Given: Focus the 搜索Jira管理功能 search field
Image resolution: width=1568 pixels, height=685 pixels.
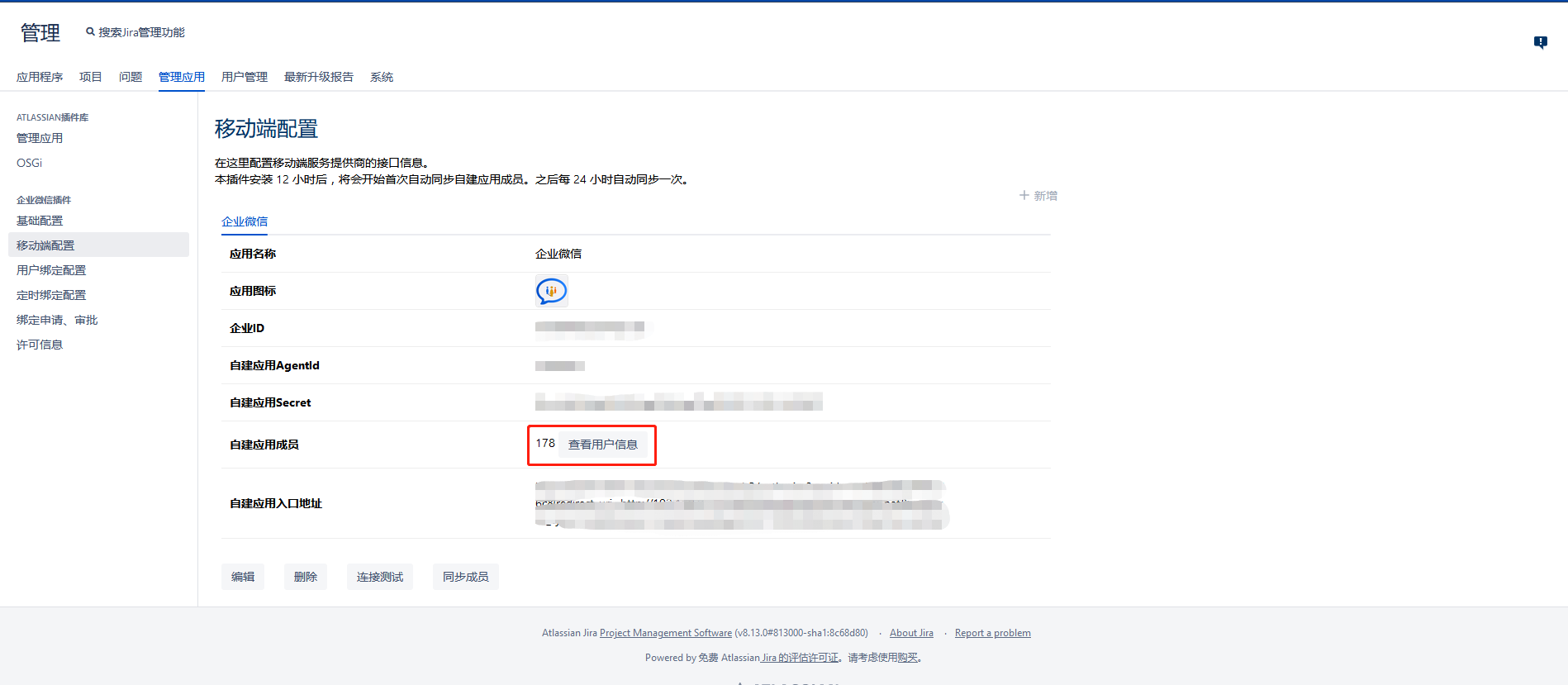Looking at the screenshot, I should (x=141, y=32).
